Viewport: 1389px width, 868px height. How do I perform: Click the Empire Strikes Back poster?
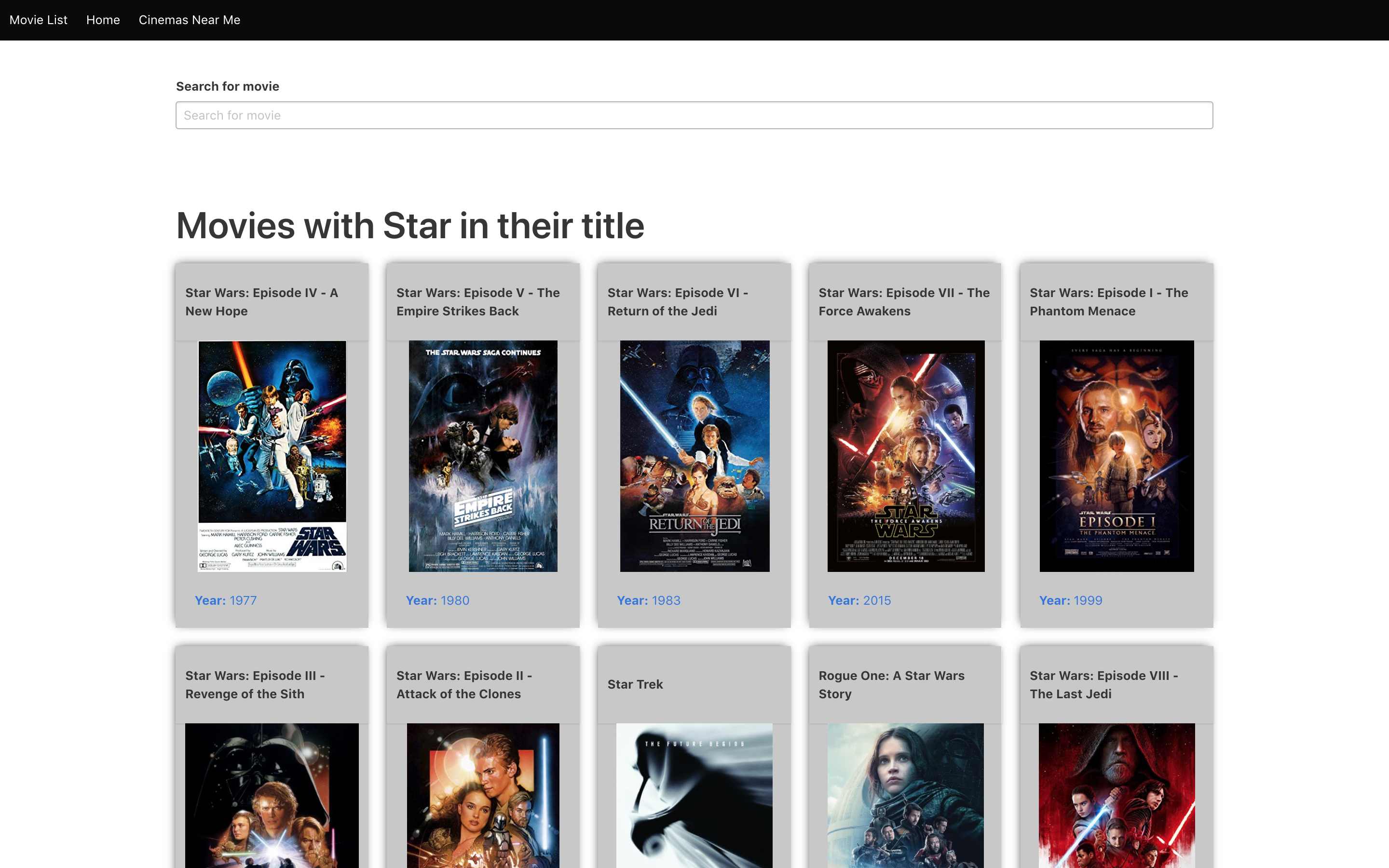483,456
